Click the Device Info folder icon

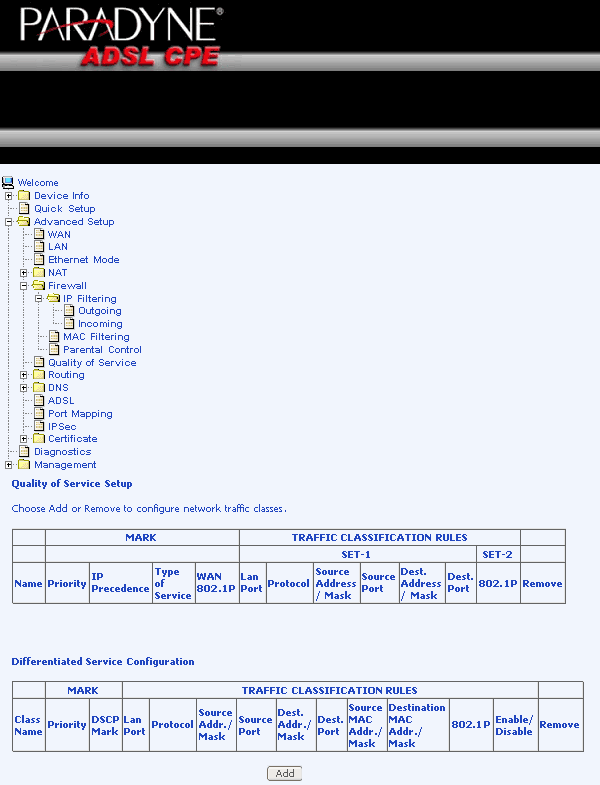tap(24, 195)
